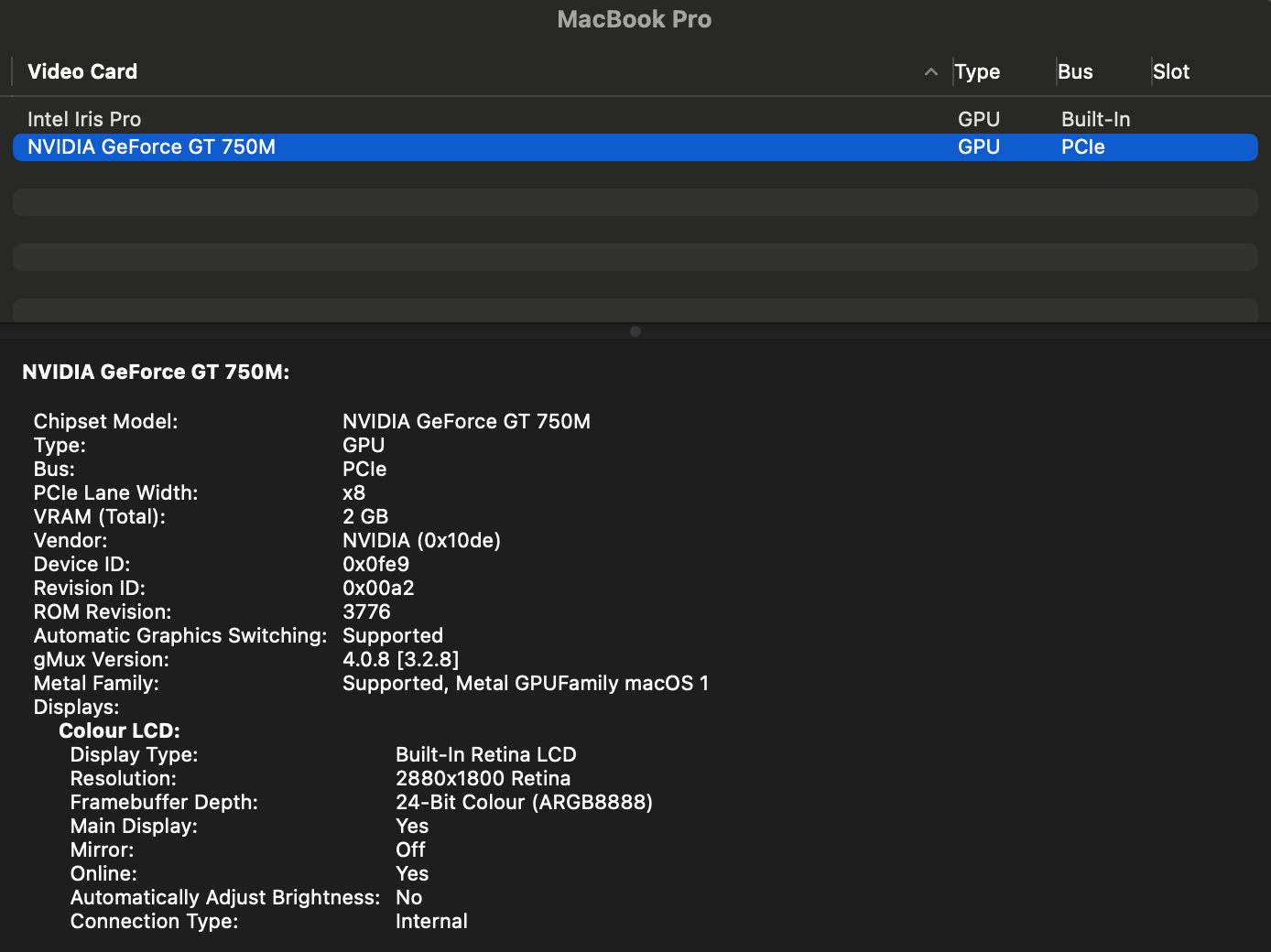Click the Slot column header
The height and width of the screenshot is (952, 1271).
1171,71
